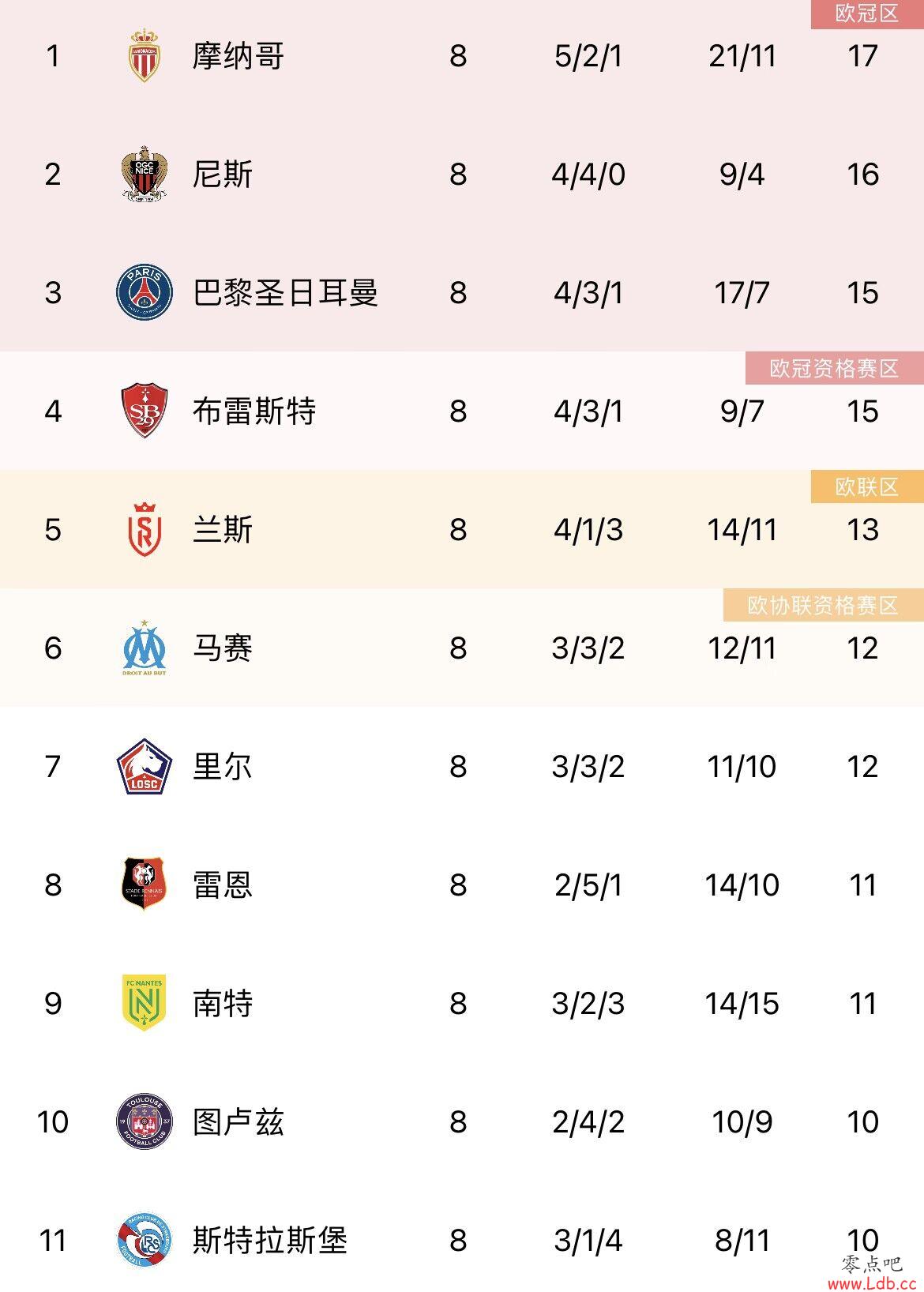Select the 欧协联资格赛区 zone label
Viewport: 924px width, 1292px height.
824,605
